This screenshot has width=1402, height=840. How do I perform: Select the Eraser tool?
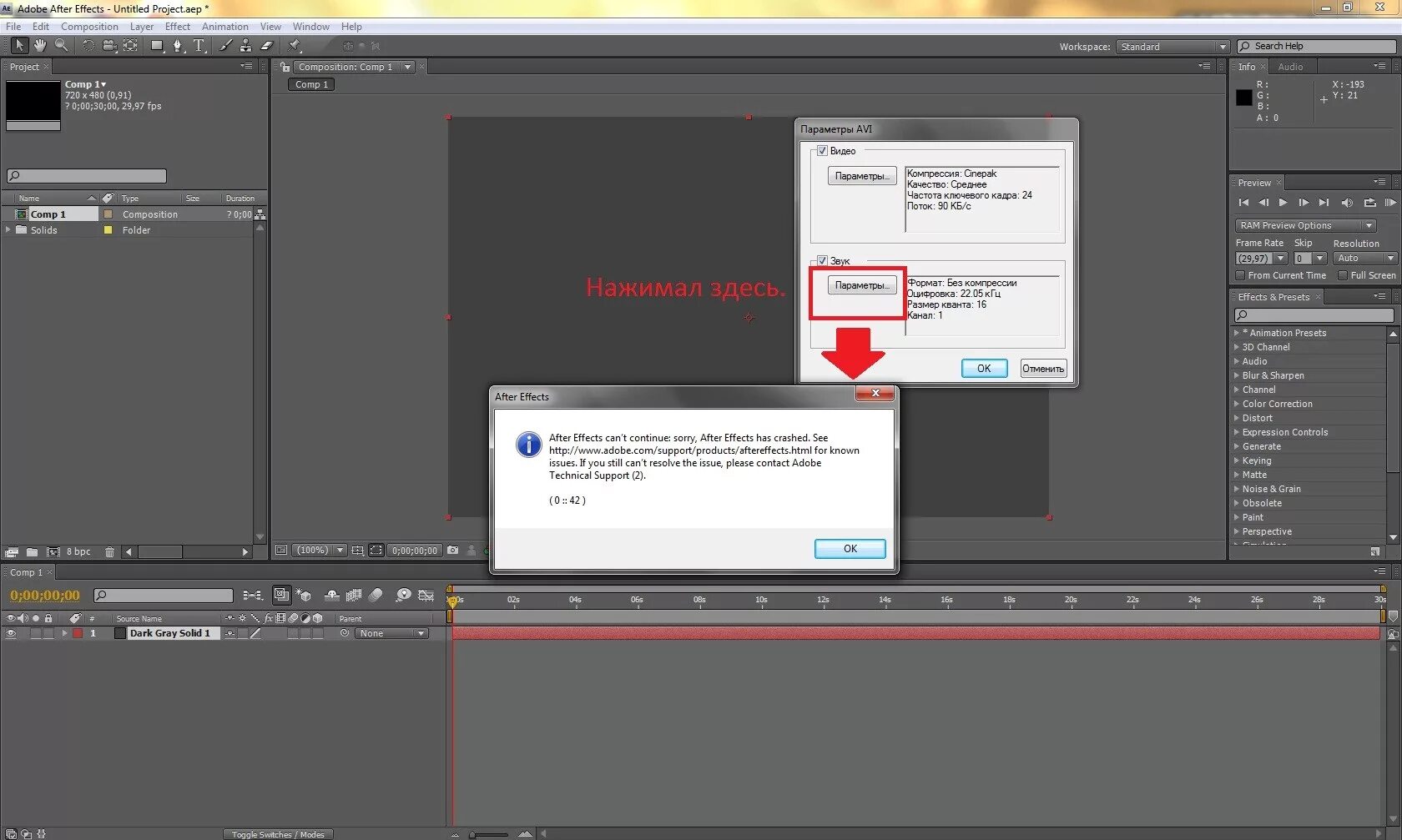(x=267, y=46)
